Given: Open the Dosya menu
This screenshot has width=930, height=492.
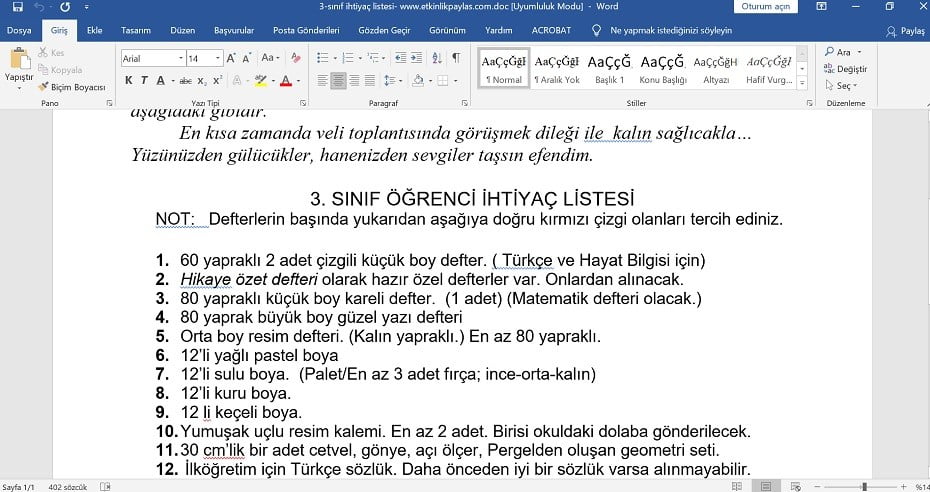Looking at the screenshot, I should click(19, 30).
